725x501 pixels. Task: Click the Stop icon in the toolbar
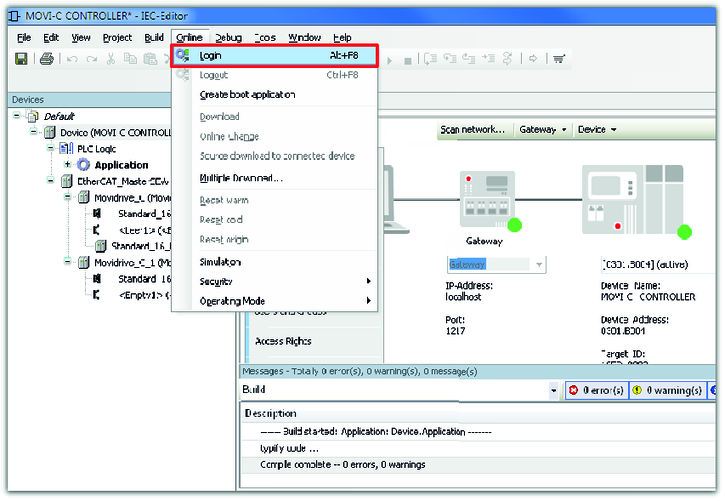(x=408, y=60)
